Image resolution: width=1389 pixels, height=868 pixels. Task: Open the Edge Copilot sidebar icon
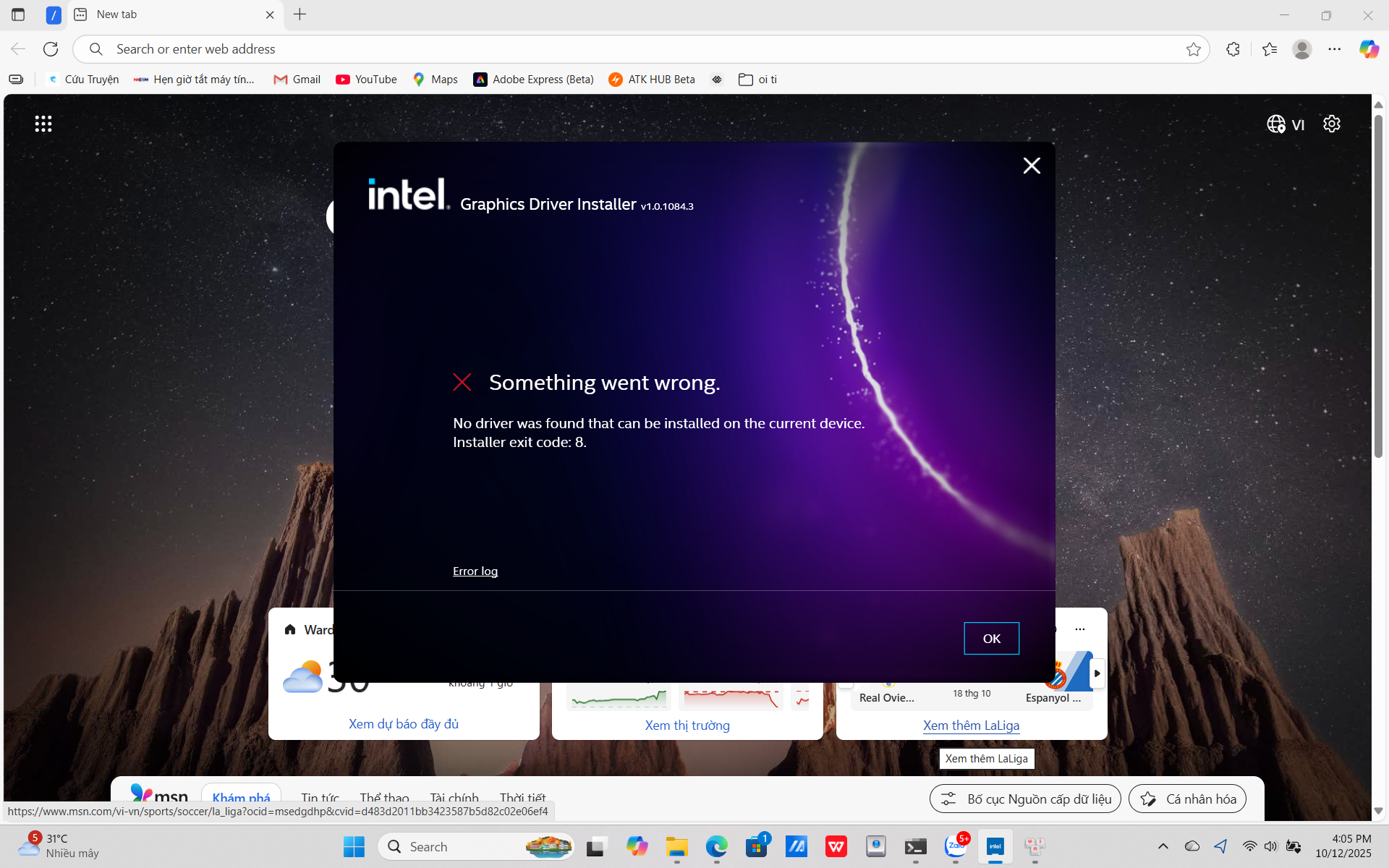(x=1368, y=49)
